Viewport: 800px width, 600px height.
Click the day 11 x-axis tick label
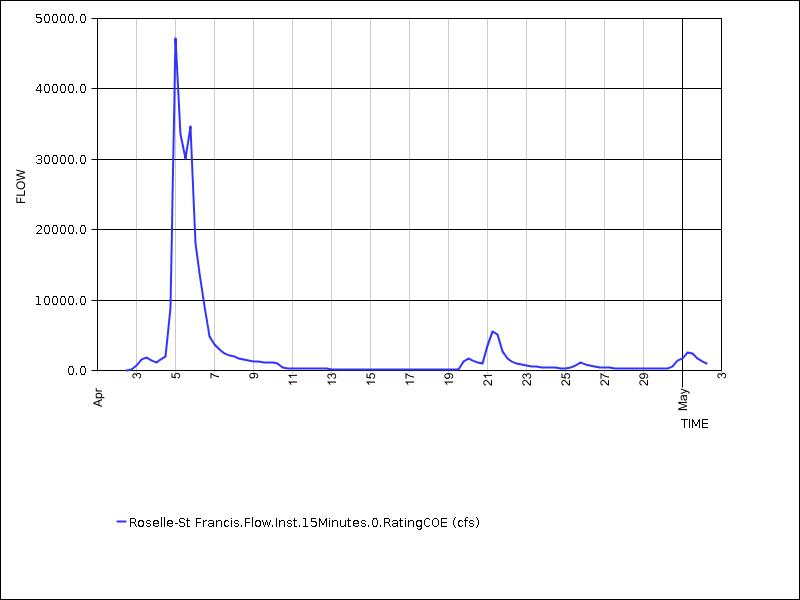[x=293, y=379]
